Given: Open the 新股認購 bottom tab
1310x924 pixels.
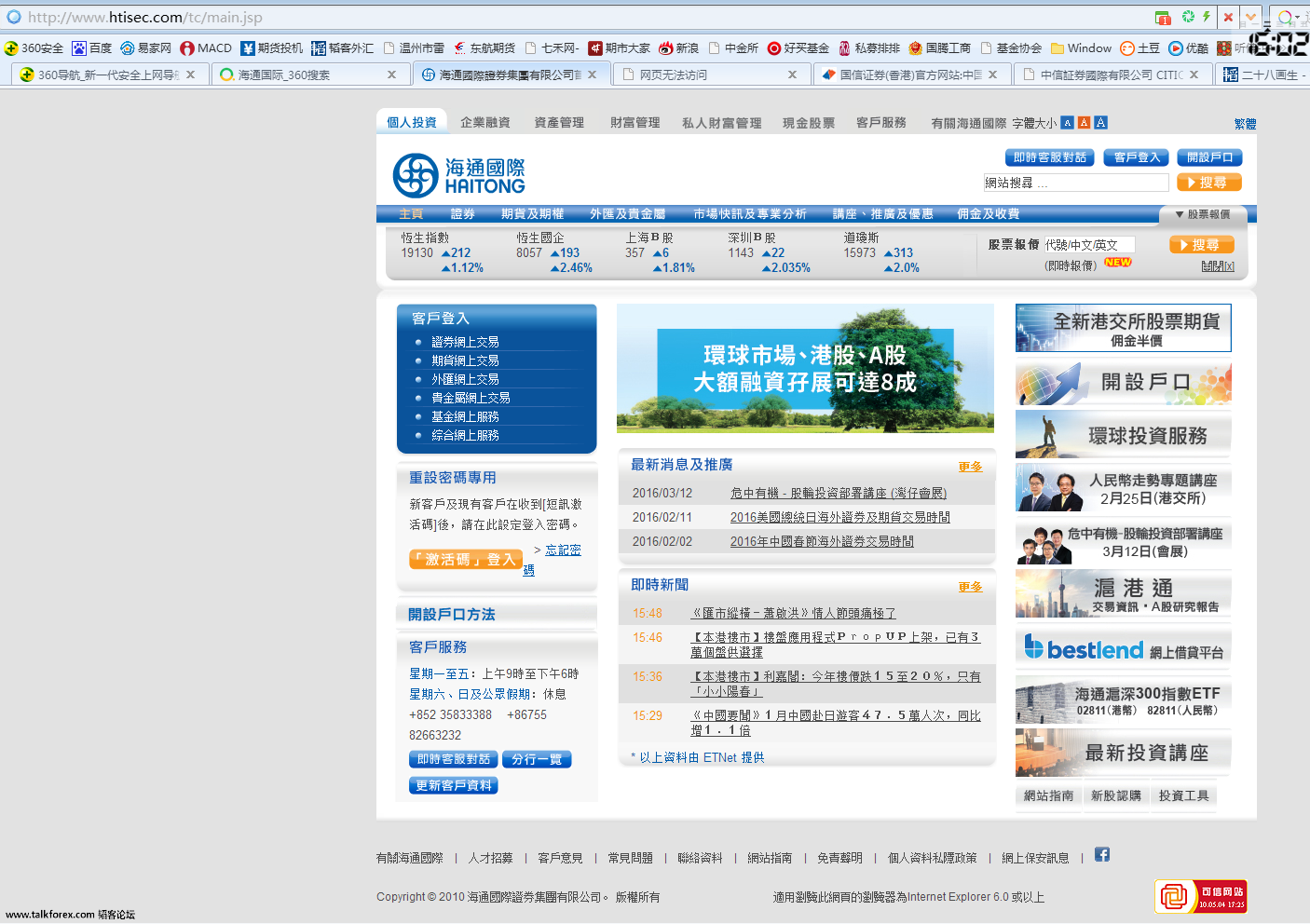Looking at the screenshot, I should (x=1116, y=795).
